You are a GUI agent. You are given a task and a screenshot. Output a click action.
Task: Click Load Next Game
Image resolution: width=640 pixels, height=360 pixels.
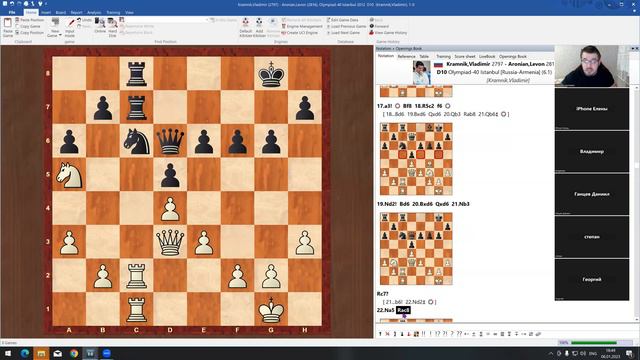point(343,33)
